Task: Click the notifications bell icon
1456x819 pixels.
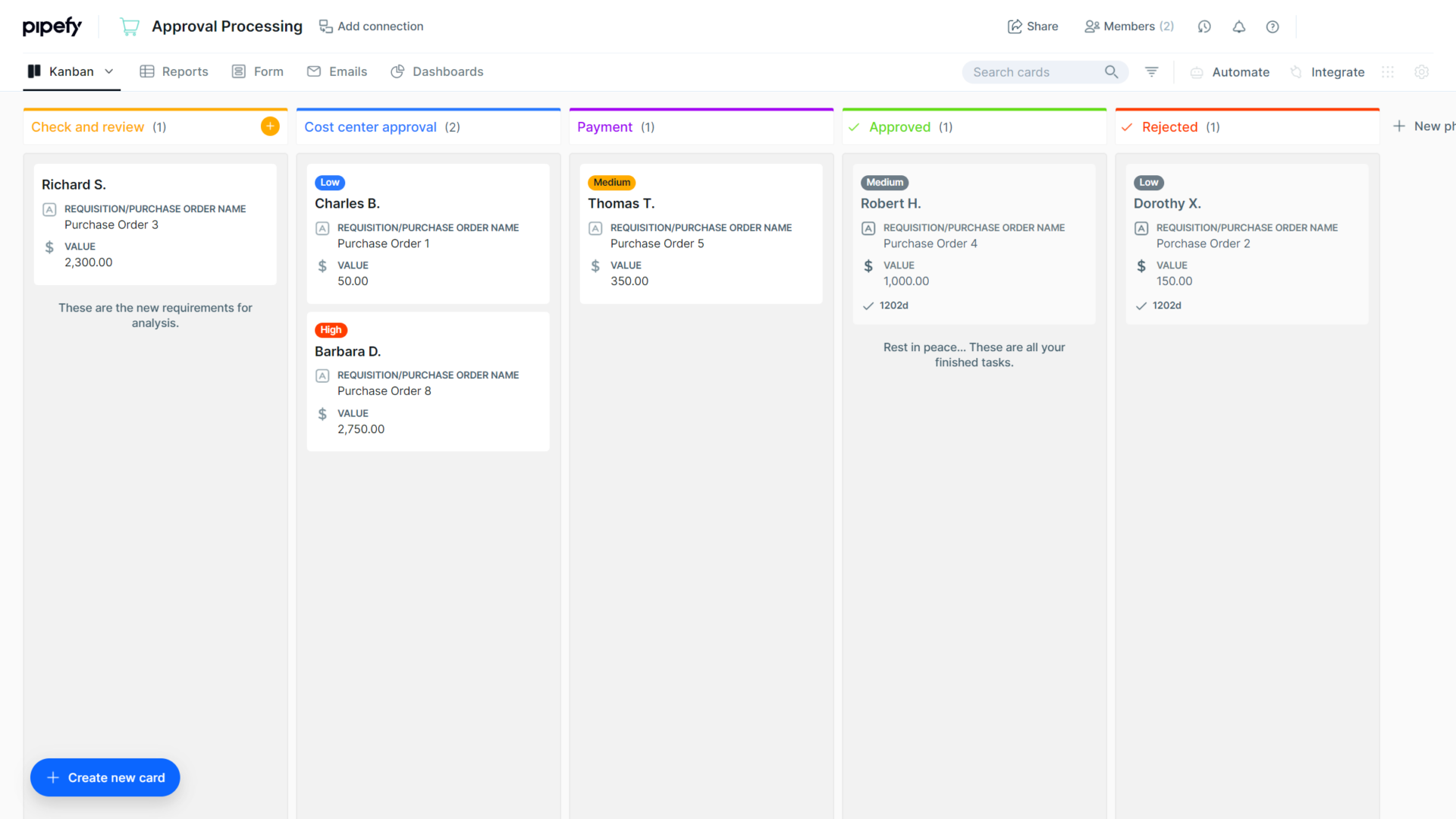Action: (x=1239, y=27)
